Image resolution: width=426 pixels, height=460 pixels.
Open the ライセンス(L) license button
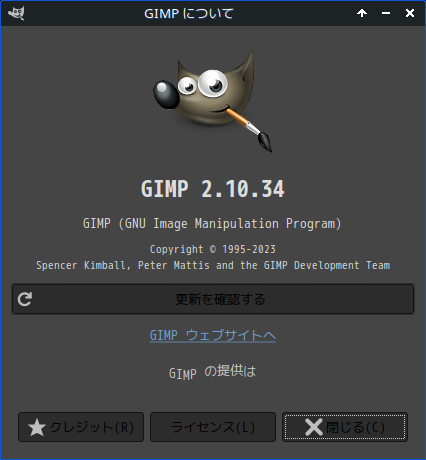point(213,427)
